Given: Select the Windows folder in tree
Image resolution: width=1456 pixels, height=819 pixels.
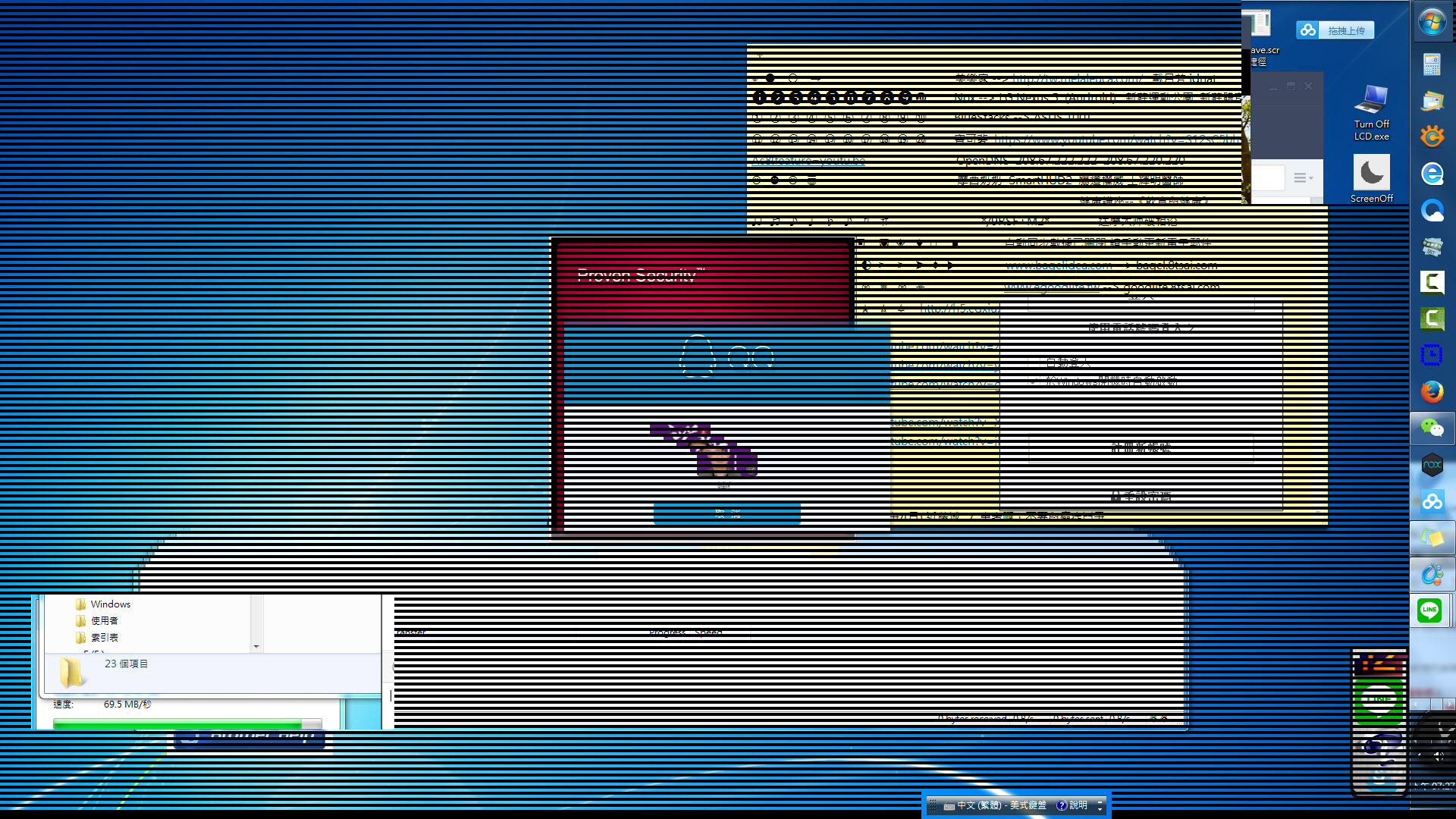Looking at the screenshot, I should point(110,604).
